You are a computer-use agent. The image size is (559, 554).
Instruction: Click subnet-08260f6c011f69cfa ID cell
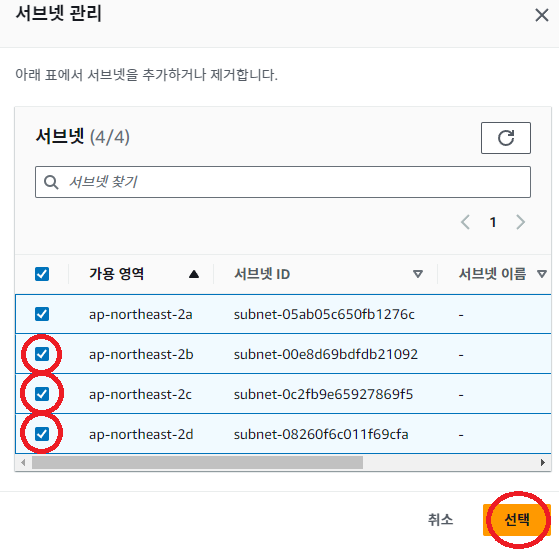[x=321, y=434]
